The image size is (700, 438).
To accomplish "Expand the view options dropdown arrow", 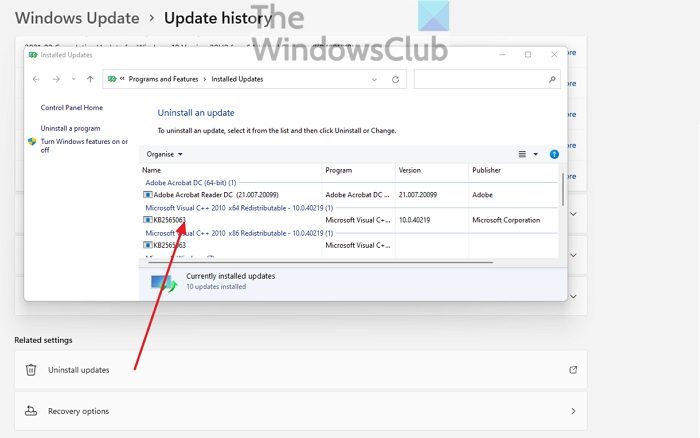I will pos(535,154).
